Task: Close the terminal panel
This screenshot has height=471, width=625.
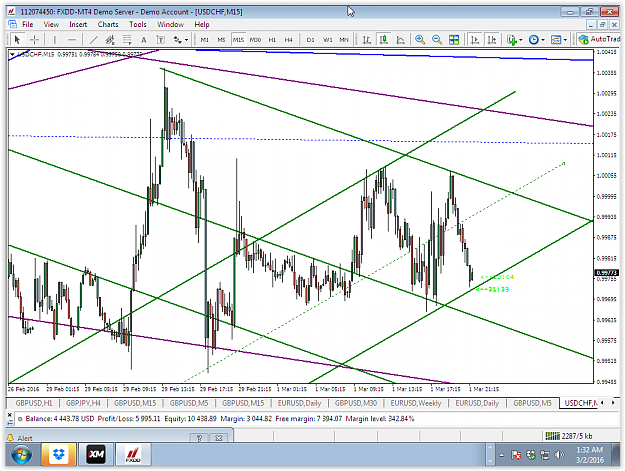Action: coord(10,415)
